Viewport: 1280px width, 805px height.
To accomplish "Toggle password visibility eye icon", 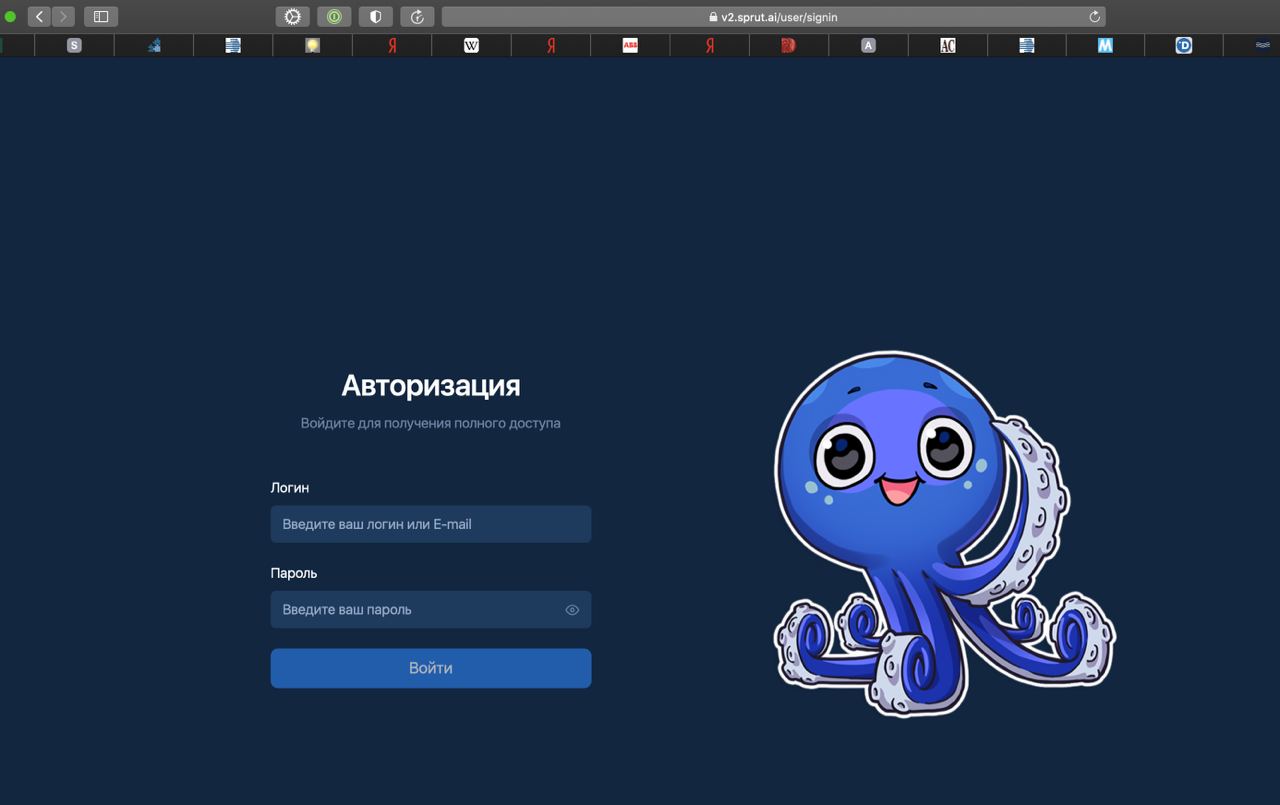I will point(572,609).
